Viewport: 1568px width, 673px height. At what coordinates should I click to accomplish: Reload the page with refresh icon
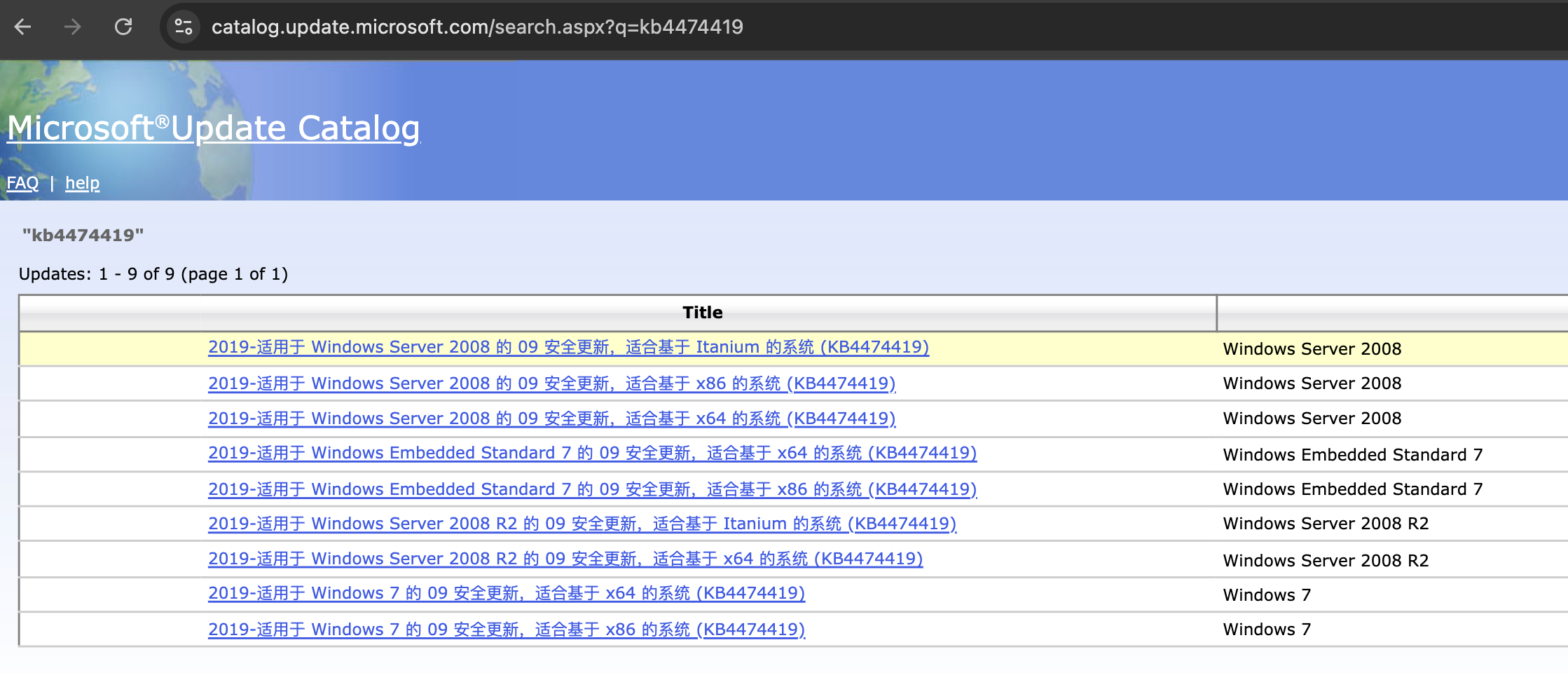pos(123,27)
